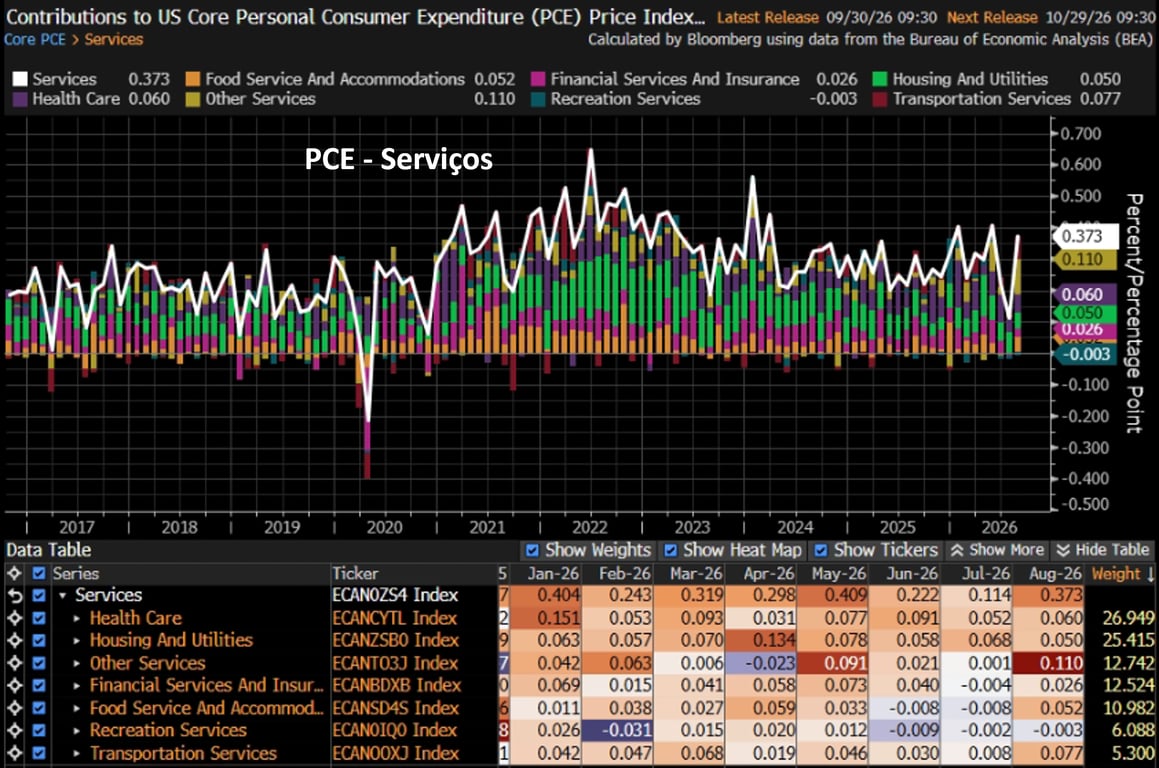Click the orange Food Service legend swatch

(x=193, y=79)
